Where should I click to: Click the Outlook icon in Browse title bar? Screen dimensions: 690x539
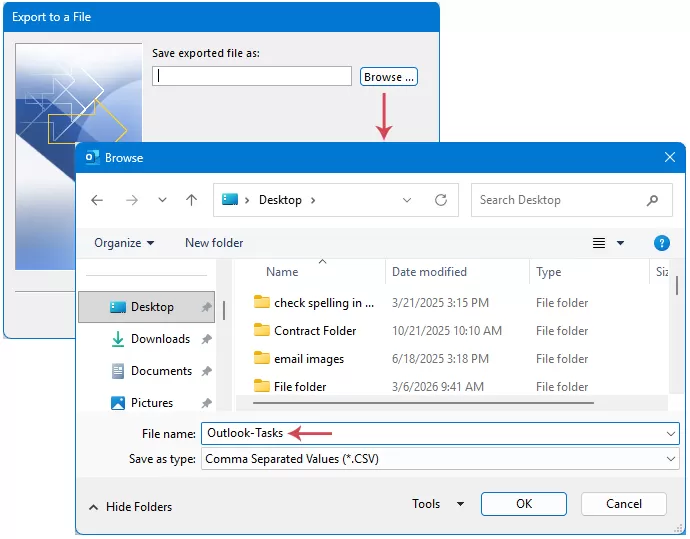(x=92, y=157)
